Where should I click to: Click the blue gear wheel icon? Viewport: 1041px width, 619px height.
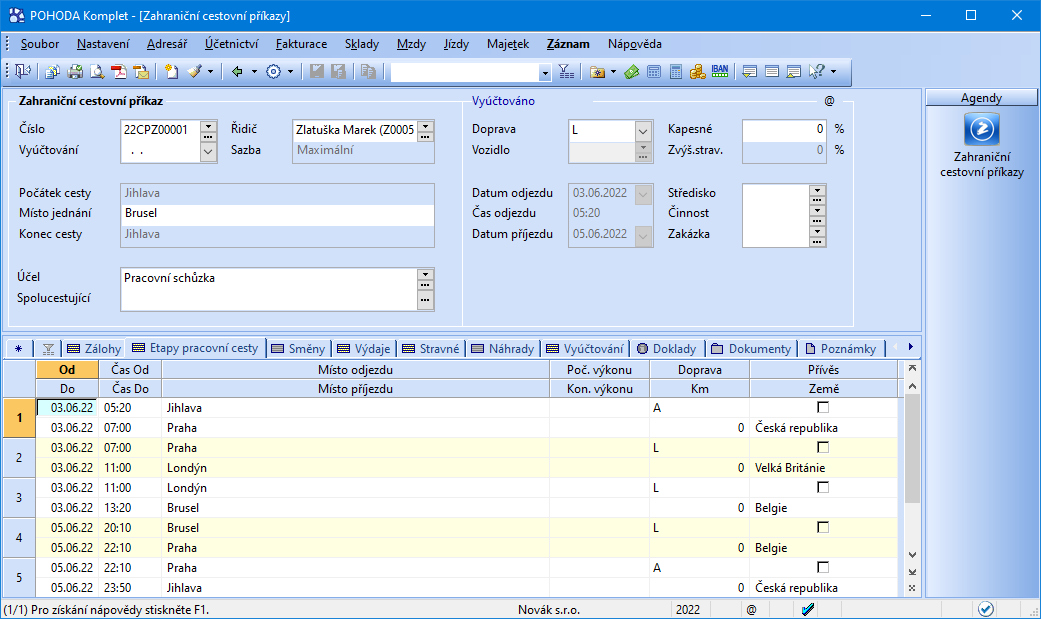(x=274, y=72)
